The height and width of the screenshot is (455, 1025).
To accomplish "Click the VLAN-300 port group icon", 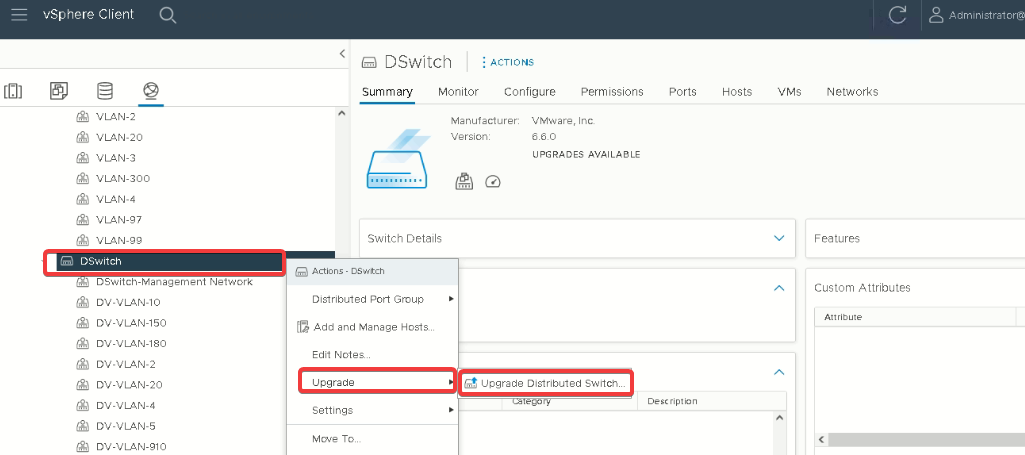I will click(82, 178).
